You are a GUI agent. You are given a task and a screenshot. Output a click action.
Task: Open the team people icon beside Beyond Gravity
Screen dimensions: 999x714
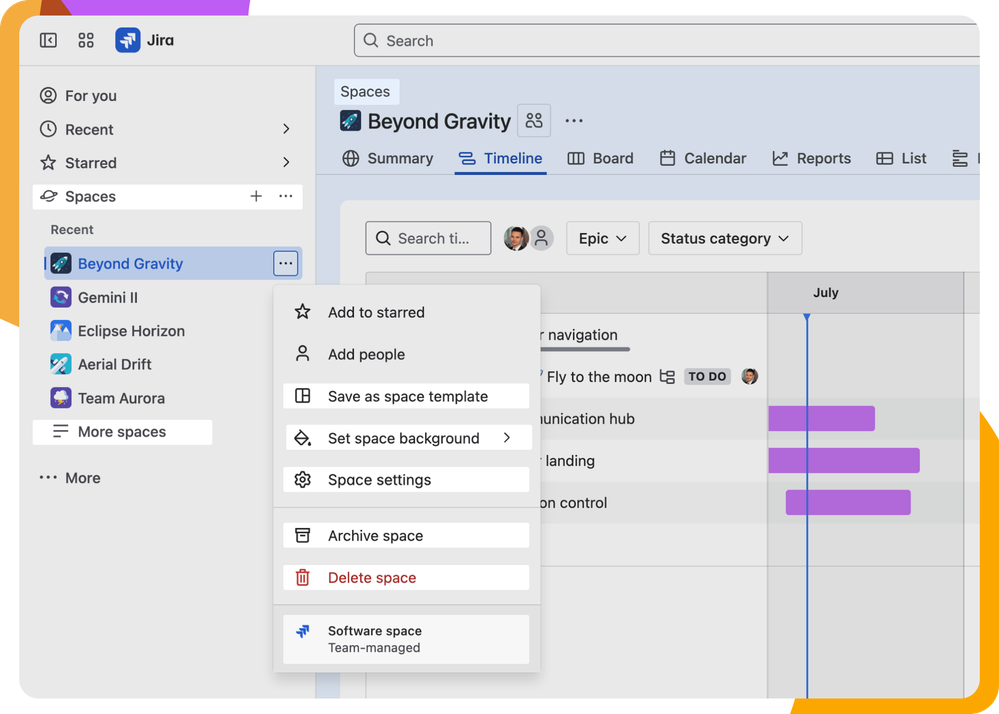click(534, 120)
